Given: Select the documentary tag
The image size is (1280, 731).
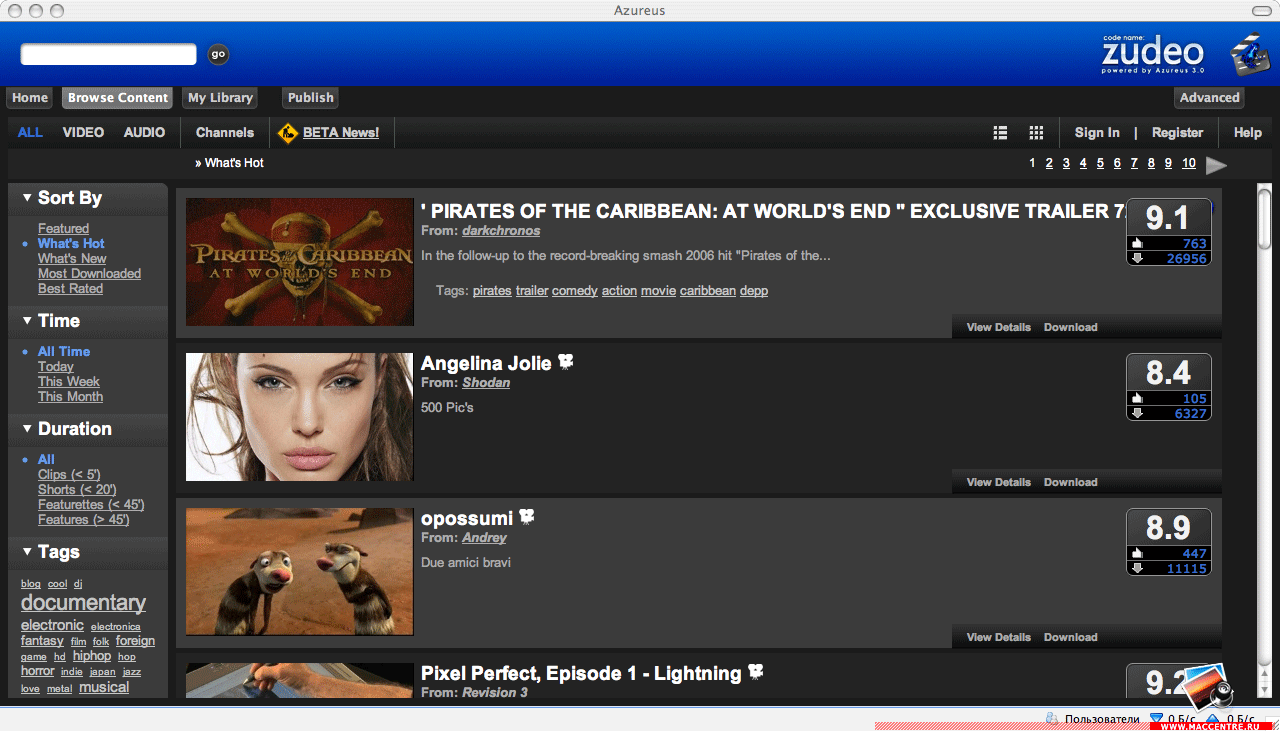Looking at the screenshot, I should (x=83, y=603).
